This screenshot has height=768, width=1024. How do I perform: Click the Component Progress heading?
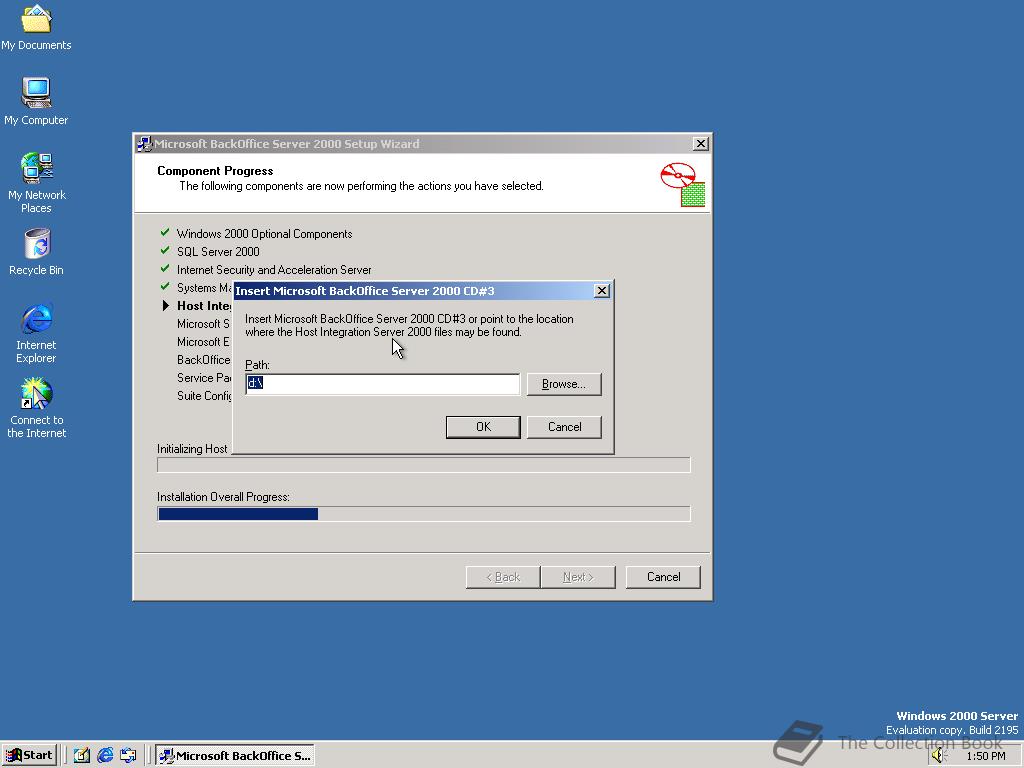pos(215,171)
